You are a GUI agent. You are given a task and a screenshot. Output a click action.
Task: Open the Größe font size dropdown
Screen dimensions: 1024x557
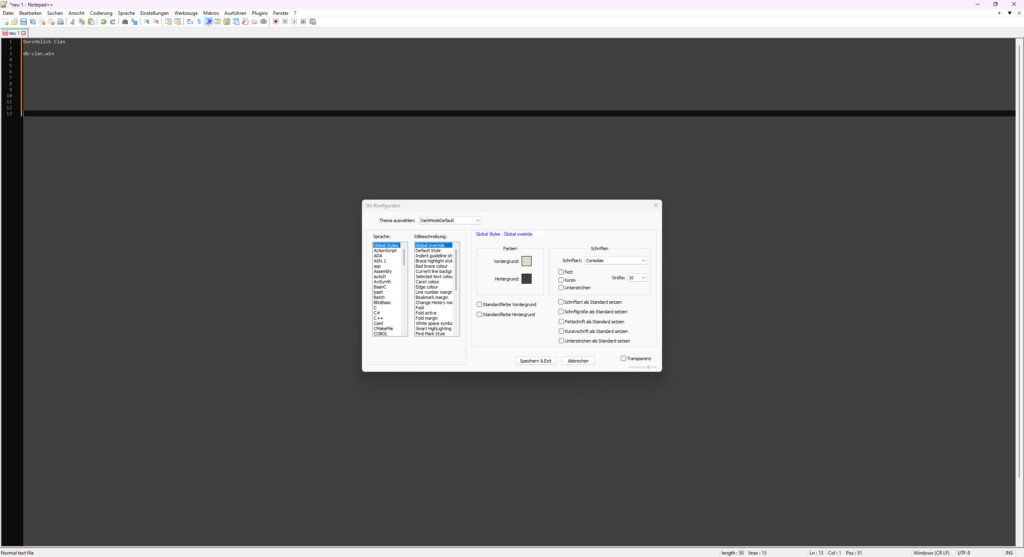(x=637, y=277)
